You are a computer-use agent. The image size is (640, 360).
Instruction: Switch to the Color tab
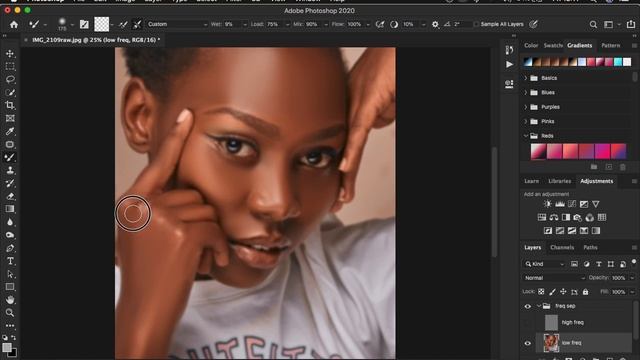[531, 46]
